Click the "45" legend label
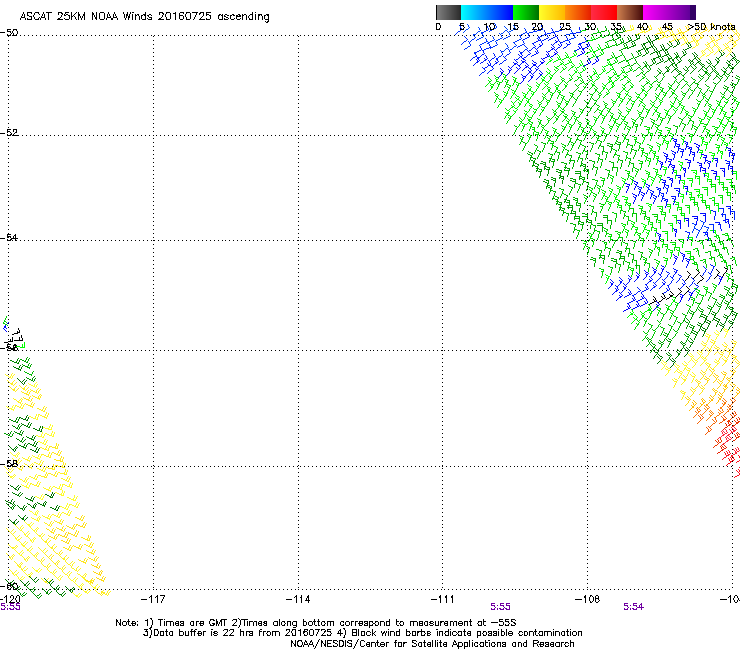The width and height of the screenshot is (740, 650). tap(667, 27)
